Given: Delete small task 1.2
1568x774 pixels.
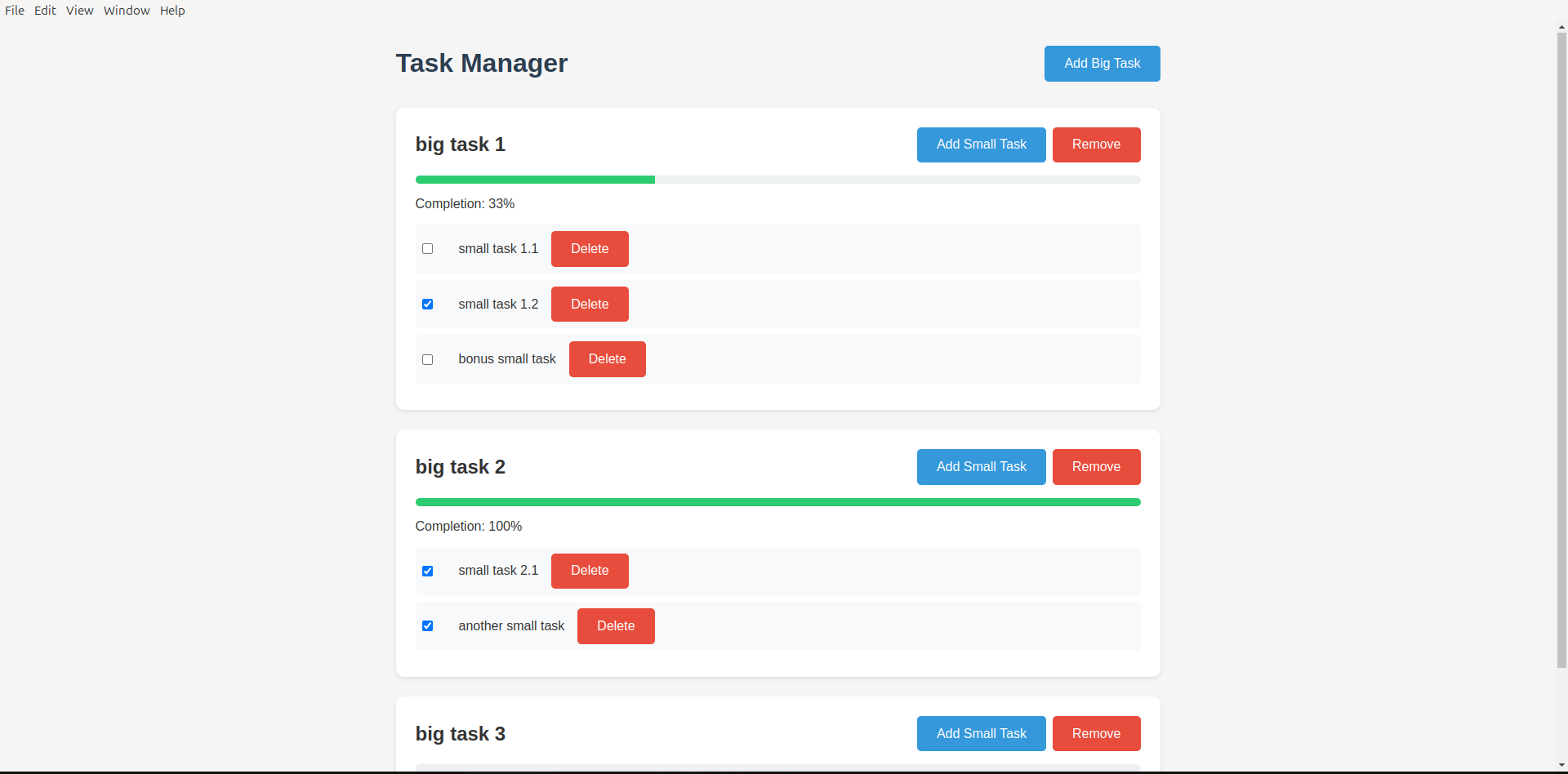Looking at the screenshot, I should point(589,304).
